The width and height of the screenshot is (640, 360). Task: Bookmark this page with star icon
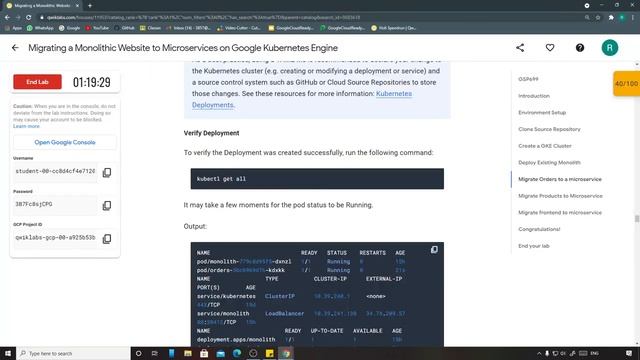(x=598, y=18)
